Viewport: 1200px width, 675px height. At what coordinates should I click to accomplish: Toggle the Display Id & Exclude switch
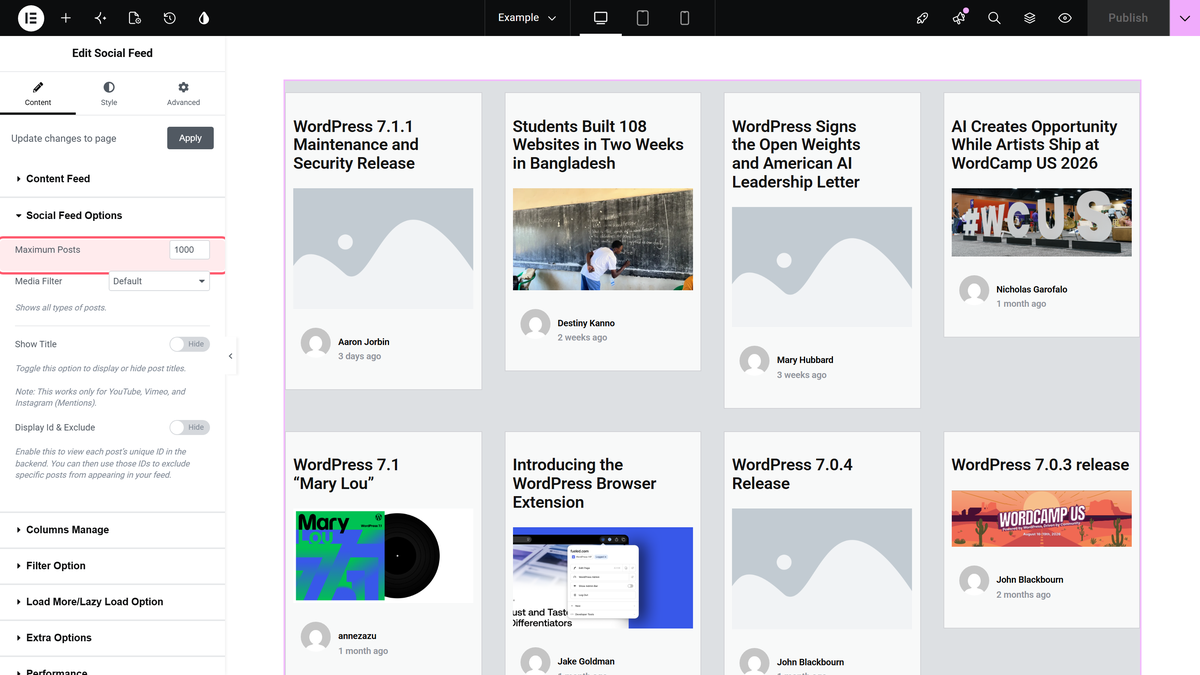[x=189, y=427]
